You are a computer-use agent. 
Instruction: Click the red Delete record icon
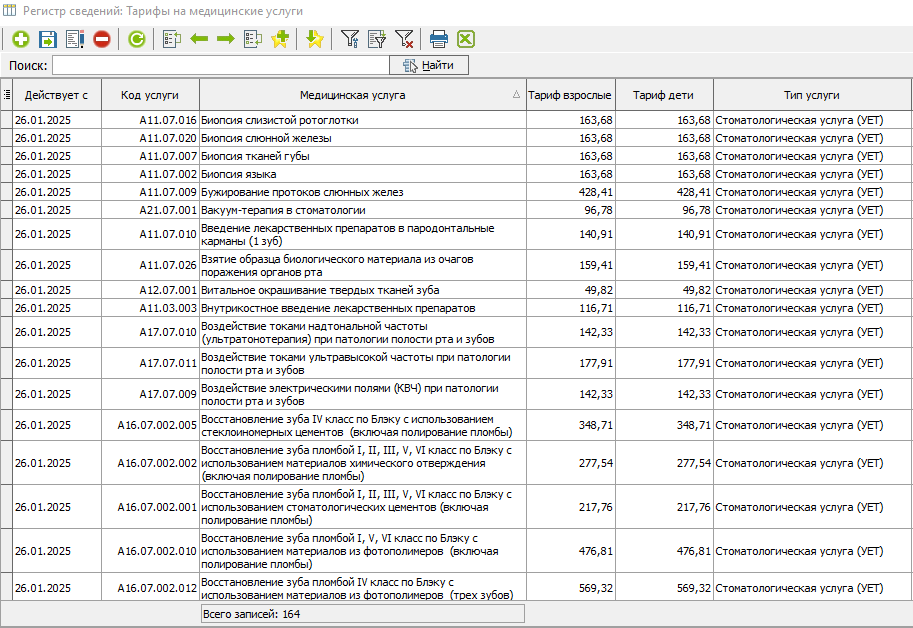(x=102, y=39)
